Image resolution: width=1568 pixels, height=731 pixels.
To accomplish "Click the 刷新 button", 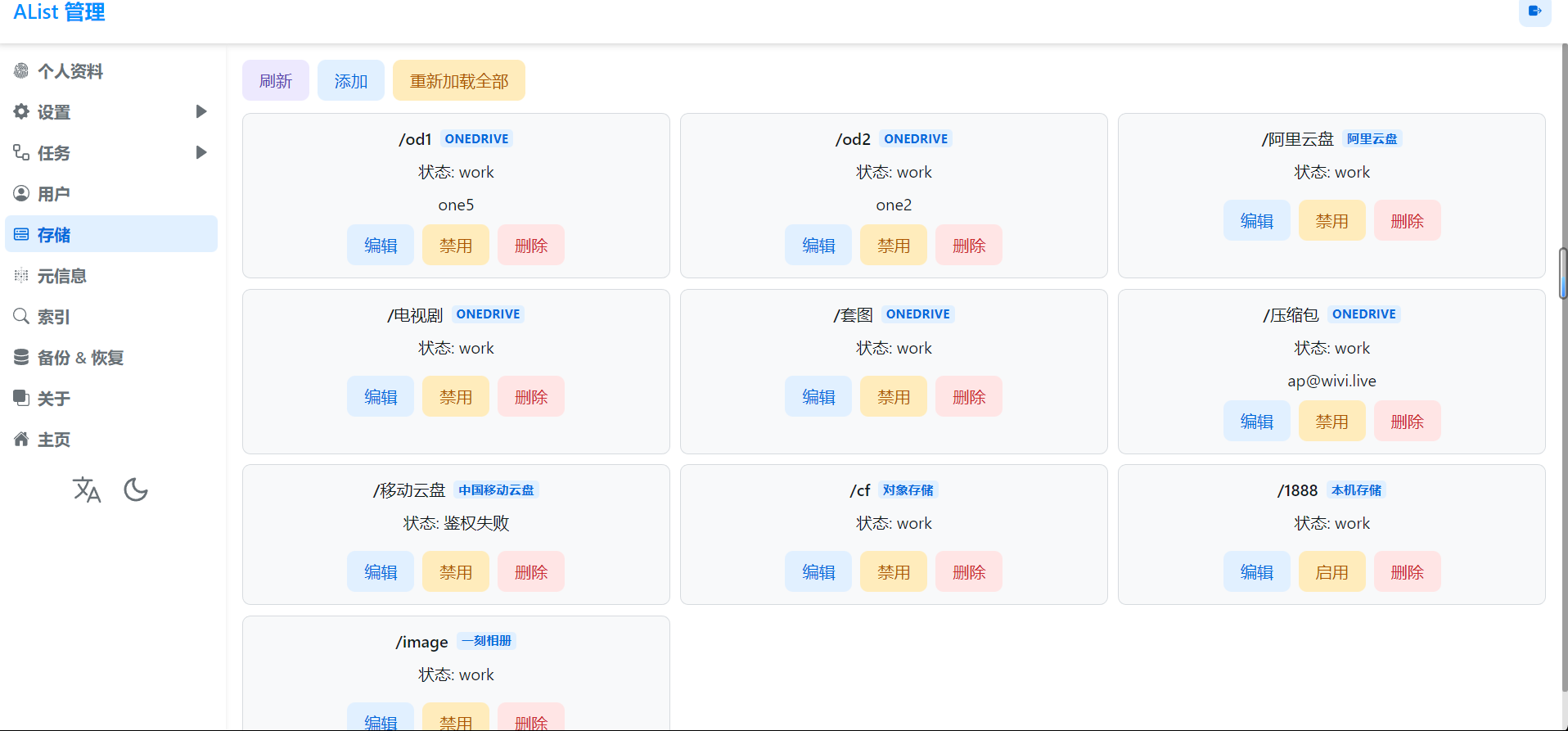I will (x=276, y=80).
